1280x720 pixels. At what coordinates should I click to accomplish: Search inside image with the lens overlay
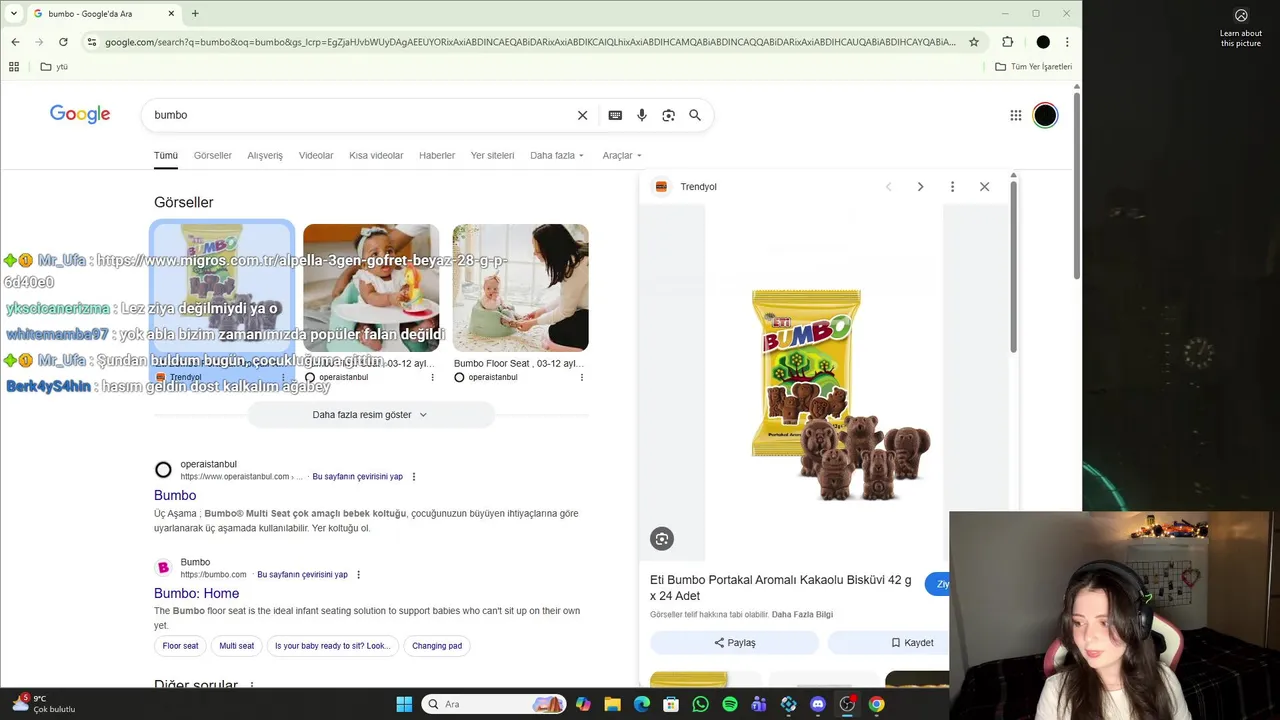(662, 539)
